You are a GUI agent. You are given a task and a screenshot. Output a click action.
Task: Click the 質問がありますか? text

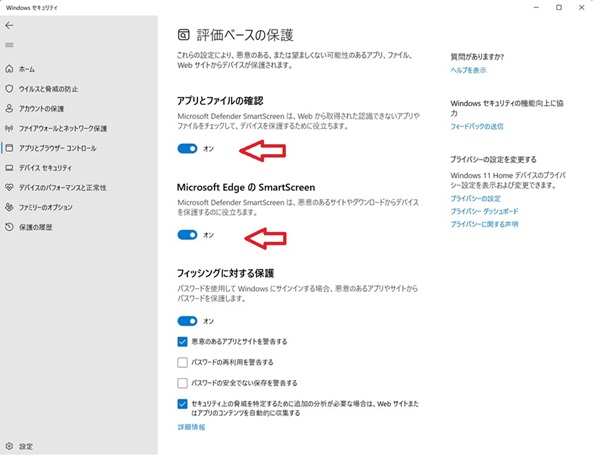tap(477, 57)
